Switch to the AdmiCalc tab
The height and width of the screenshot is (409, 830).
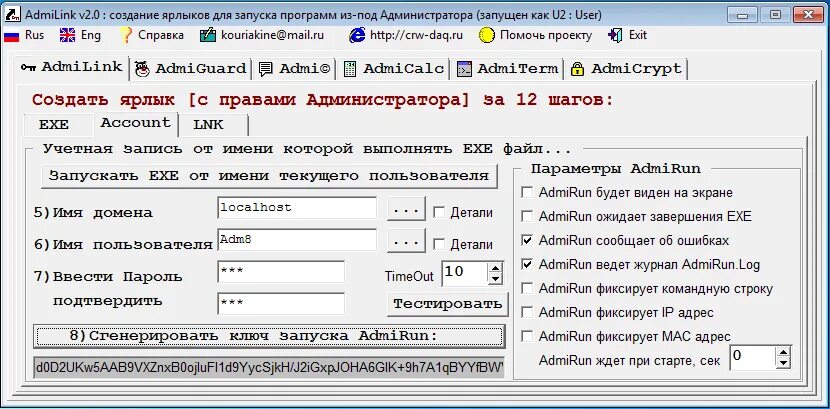[393, 69]
